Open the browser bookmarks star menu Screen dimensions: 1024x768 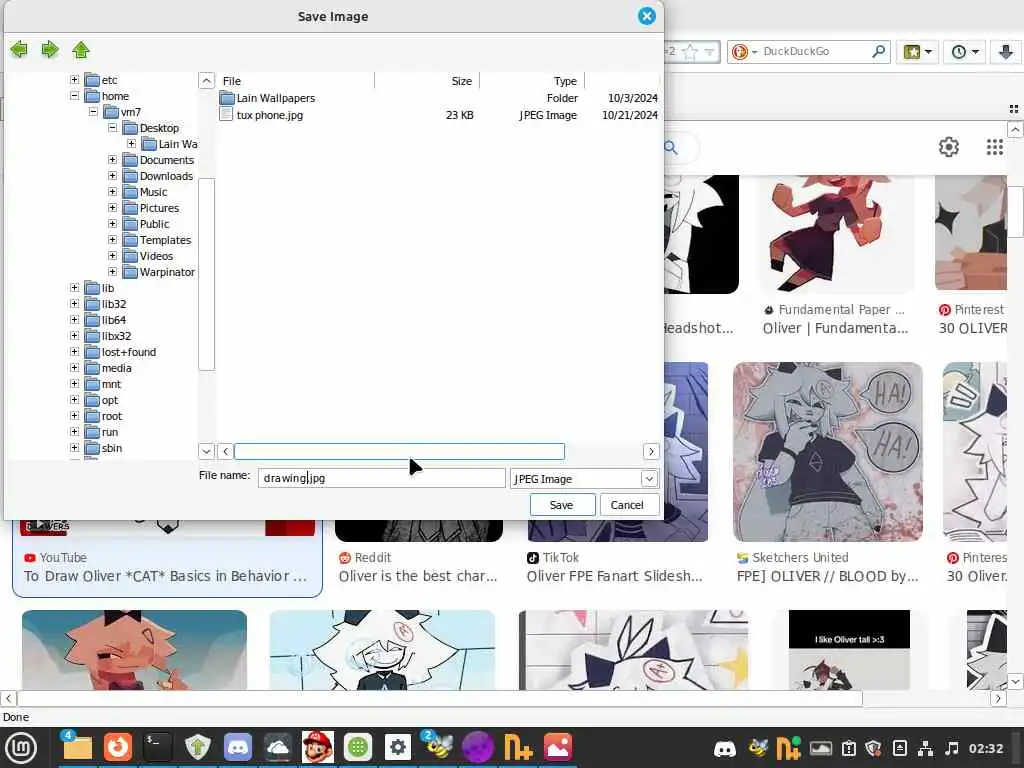click(x=917, y=52)
